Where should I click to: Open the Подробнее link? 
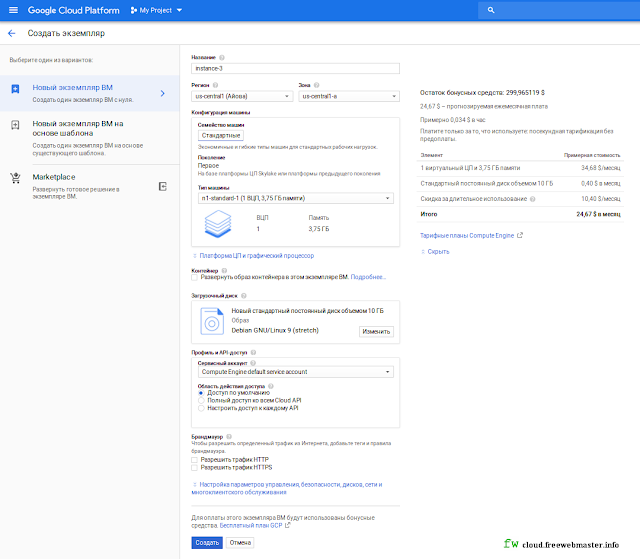pyautogui.click(x=368, y=277)
